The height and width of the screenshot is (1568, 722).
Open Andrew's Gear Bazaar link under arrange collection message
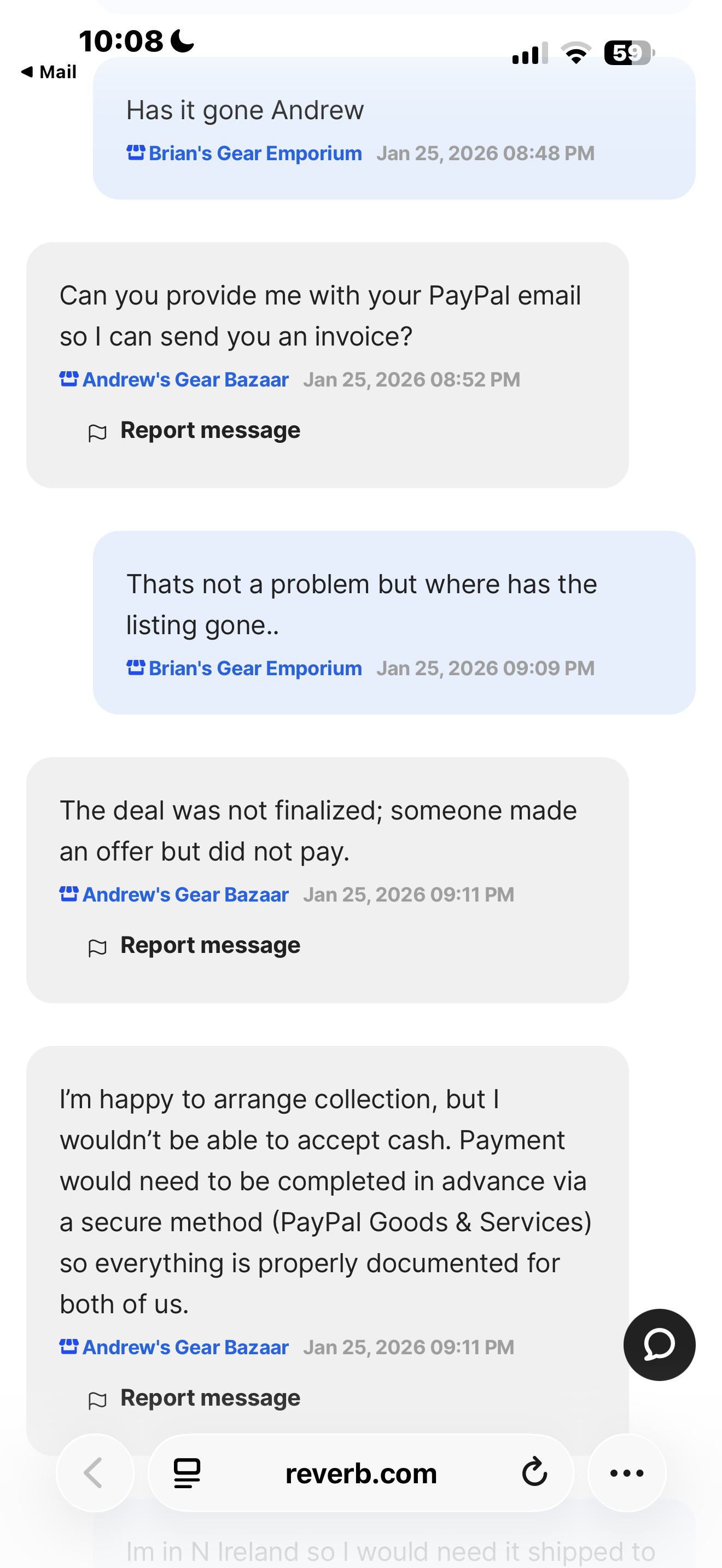(185, 1348)
